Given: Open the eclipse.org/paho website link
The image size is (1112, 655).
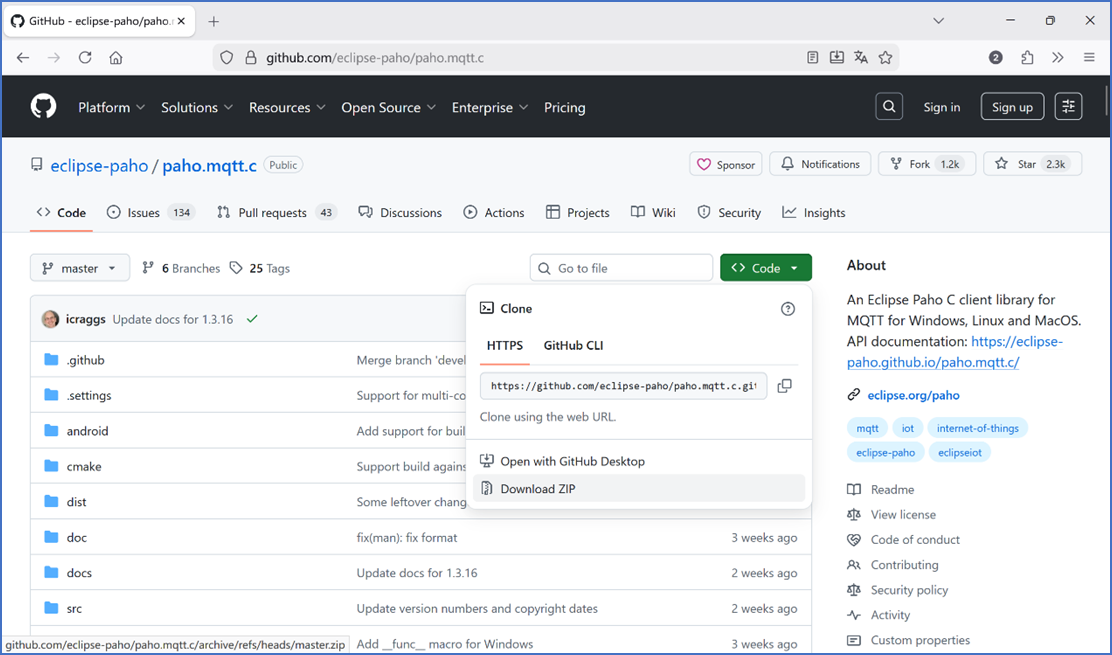Looking at the screenshot, I should [913, 395].
